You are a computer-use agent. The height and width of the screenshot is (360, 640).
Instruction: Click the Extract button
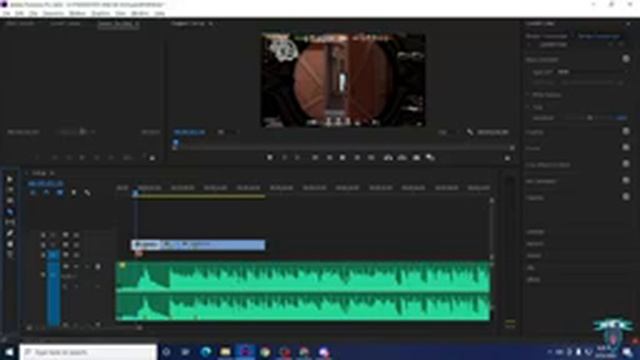(402, 158)
